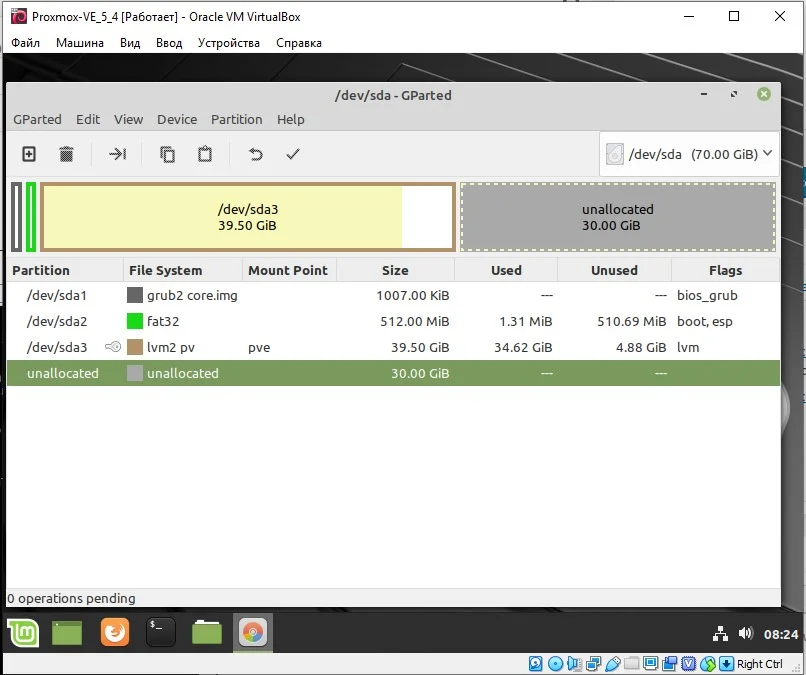Click the VirtualBox CPU virtualization status icon
The image size is (806, 675).
pyautogui.click(x=689, y=664)
